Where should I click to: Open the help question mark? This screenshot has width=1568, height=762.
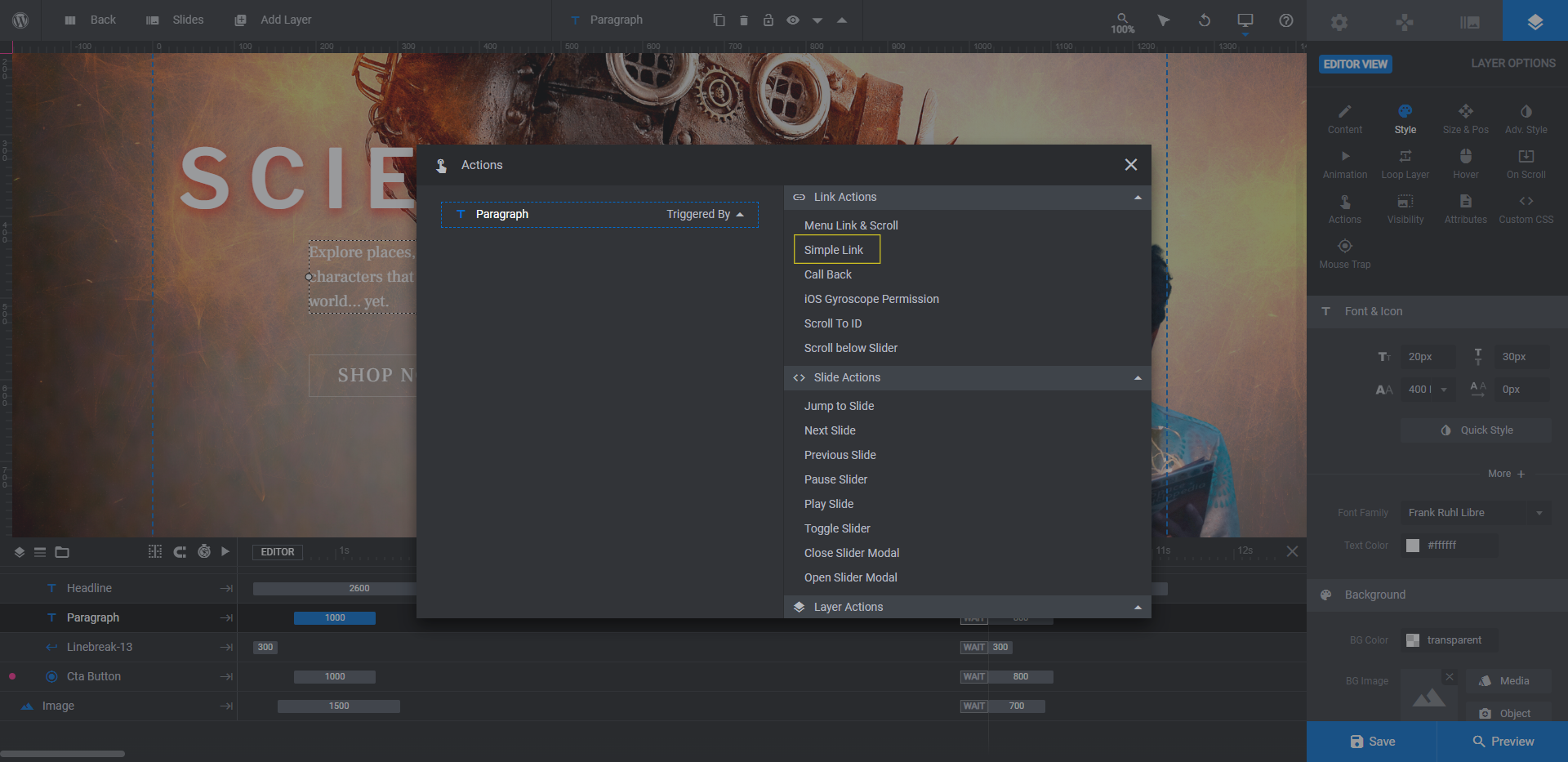point(1286,20)
